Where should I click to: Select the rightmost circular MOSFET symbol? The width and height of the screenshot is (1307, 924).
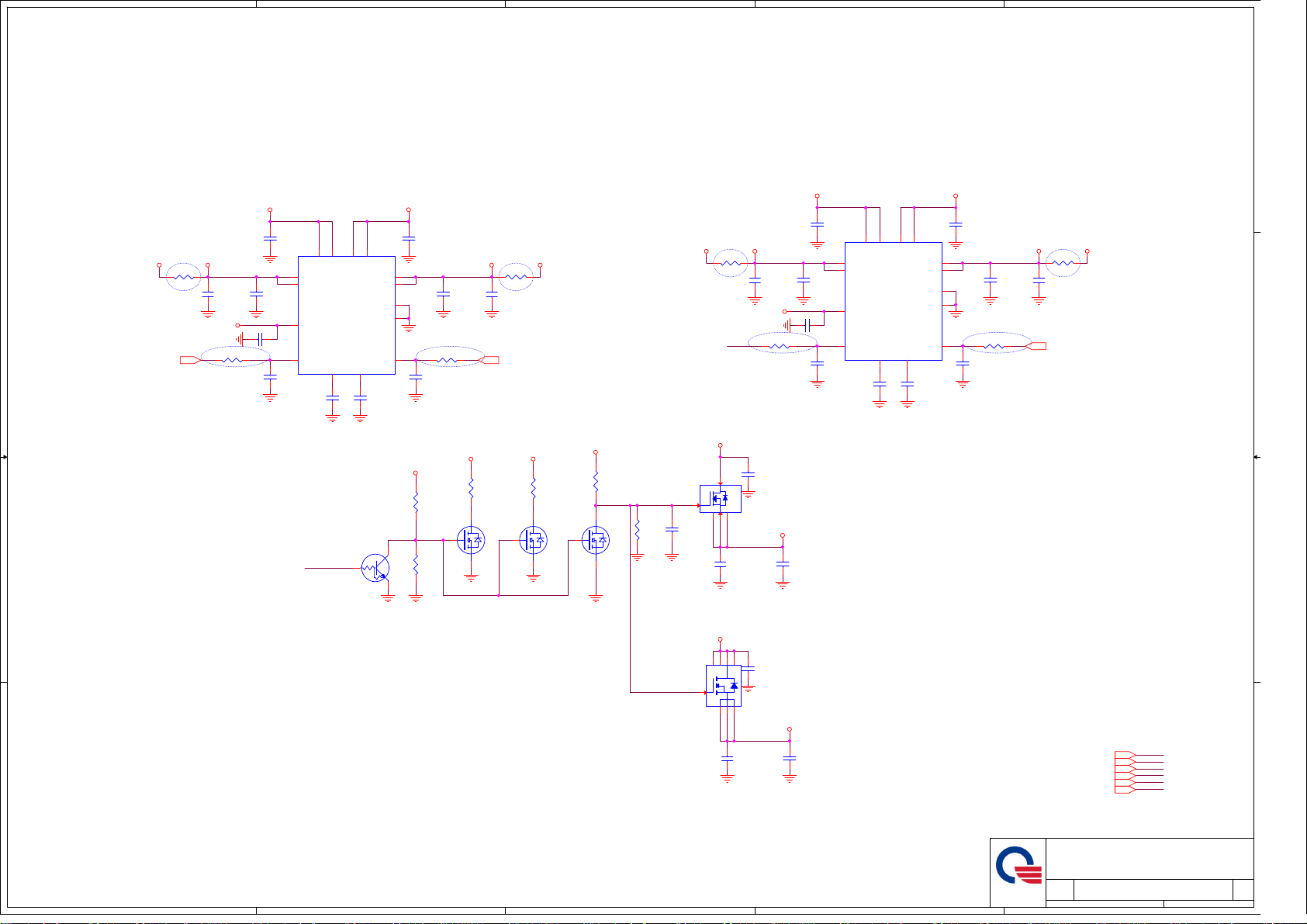[596, 539]
